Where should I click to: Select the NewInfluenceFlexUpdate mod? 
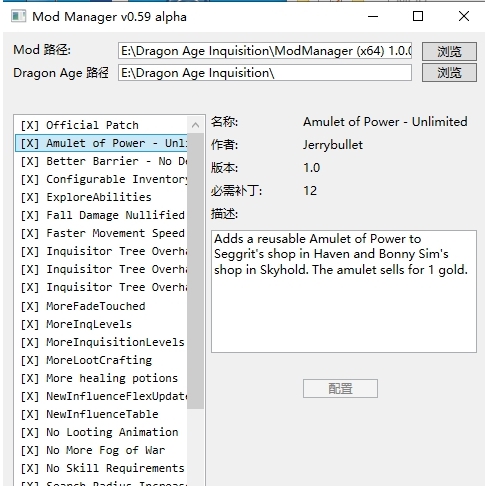pyautogui.click(x=102, y=396)
